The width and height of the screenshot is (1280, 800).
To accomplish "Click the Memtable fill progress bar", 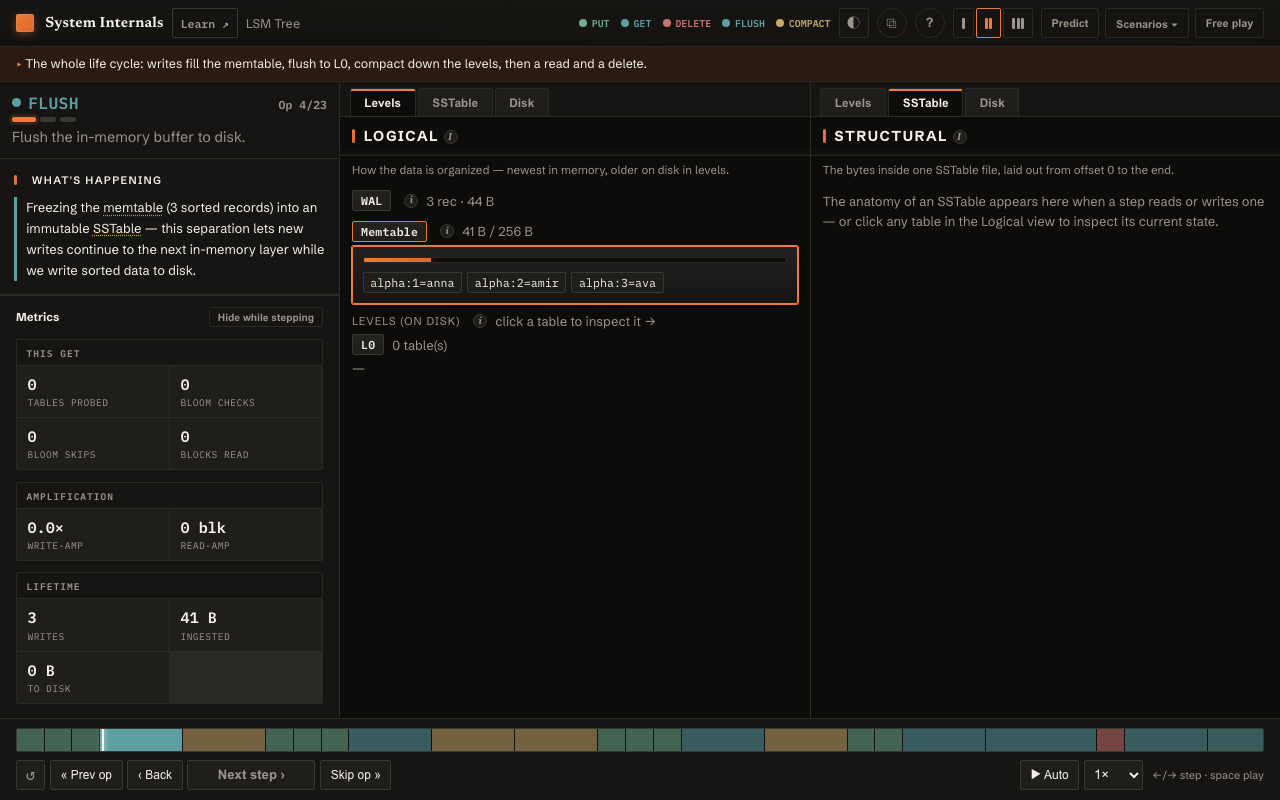I will point(575,260).
